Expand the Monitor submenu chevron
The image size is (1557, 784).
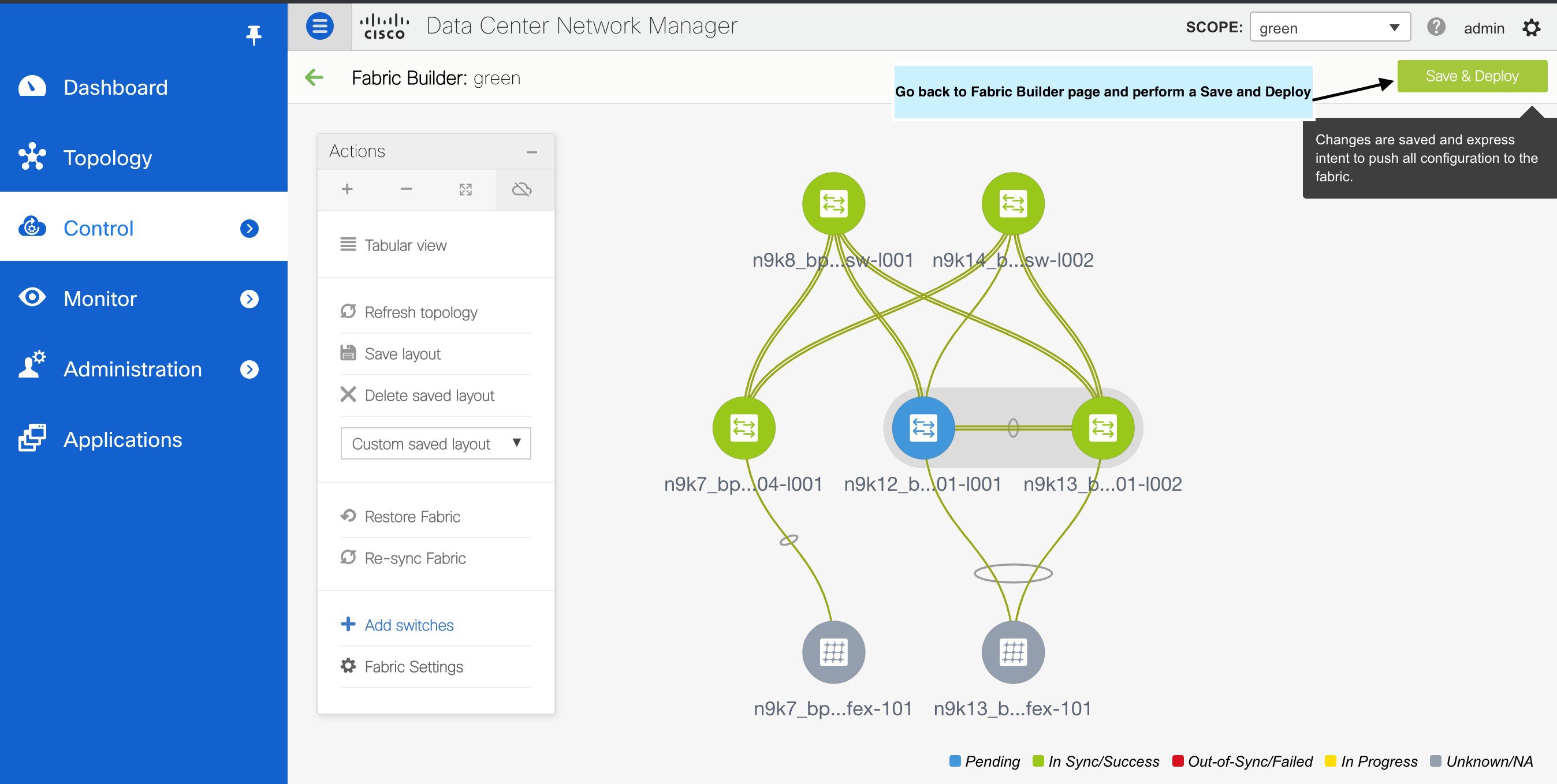point(249,299)
